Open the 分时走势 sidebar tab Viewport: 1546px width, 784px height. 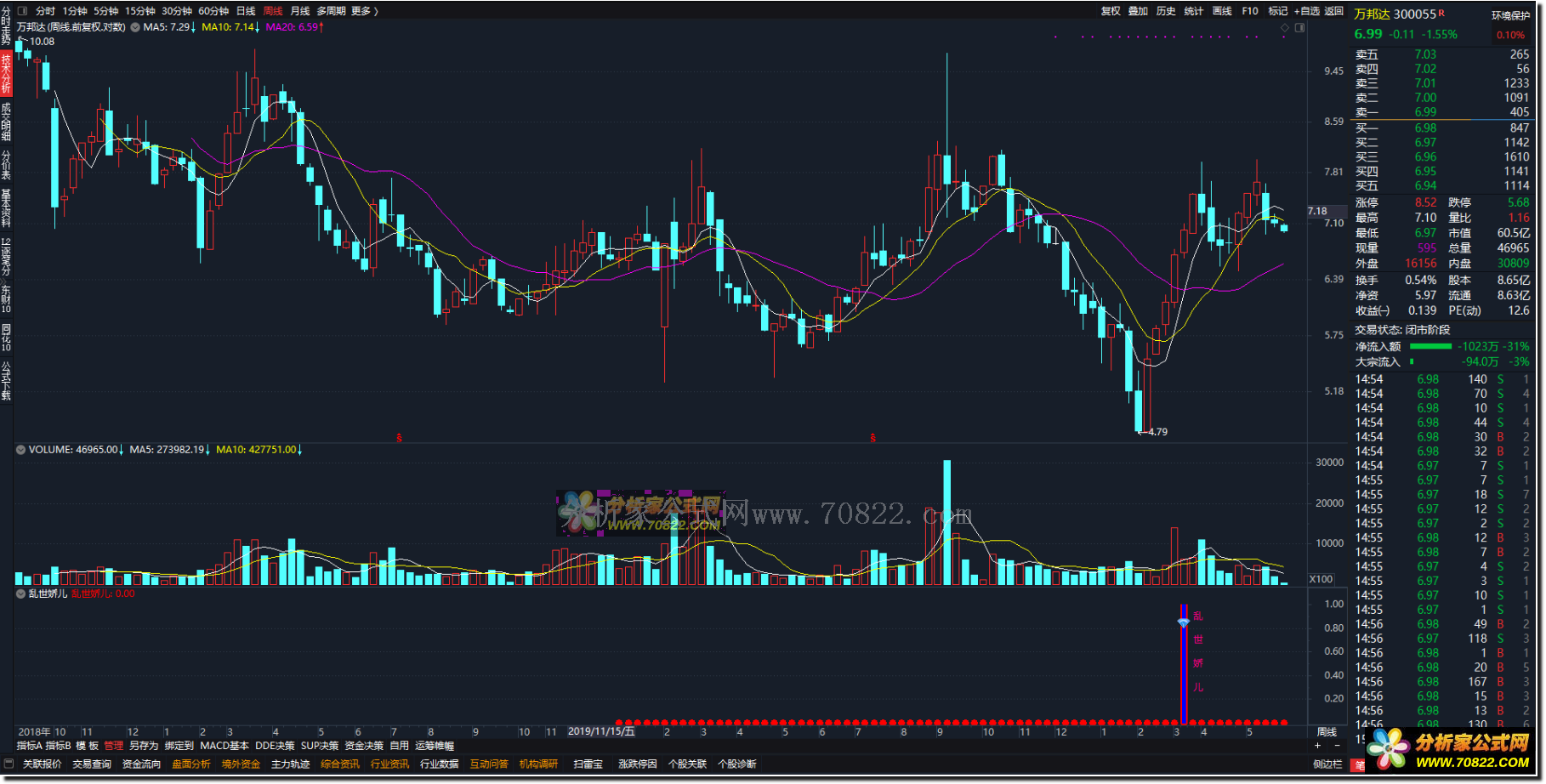pyautogui.click(x=6, y=26)
